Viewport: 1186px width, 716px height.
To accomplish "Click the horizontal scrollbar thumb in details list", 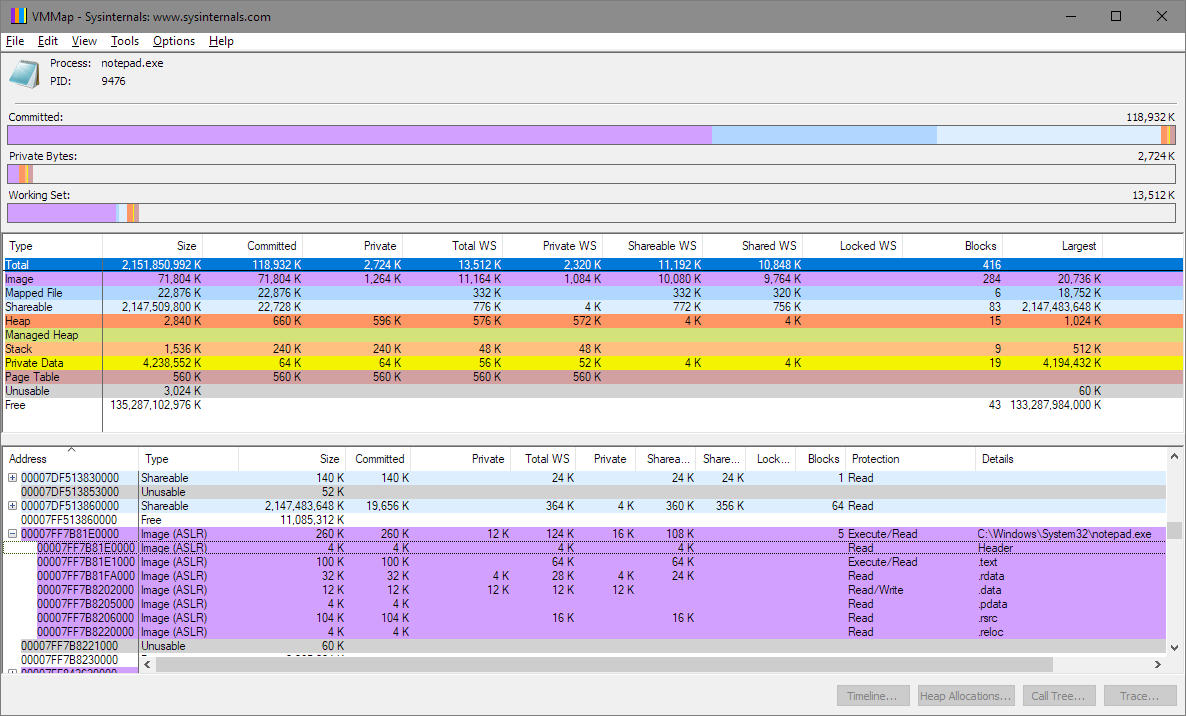I will click(x=604, y=664).
